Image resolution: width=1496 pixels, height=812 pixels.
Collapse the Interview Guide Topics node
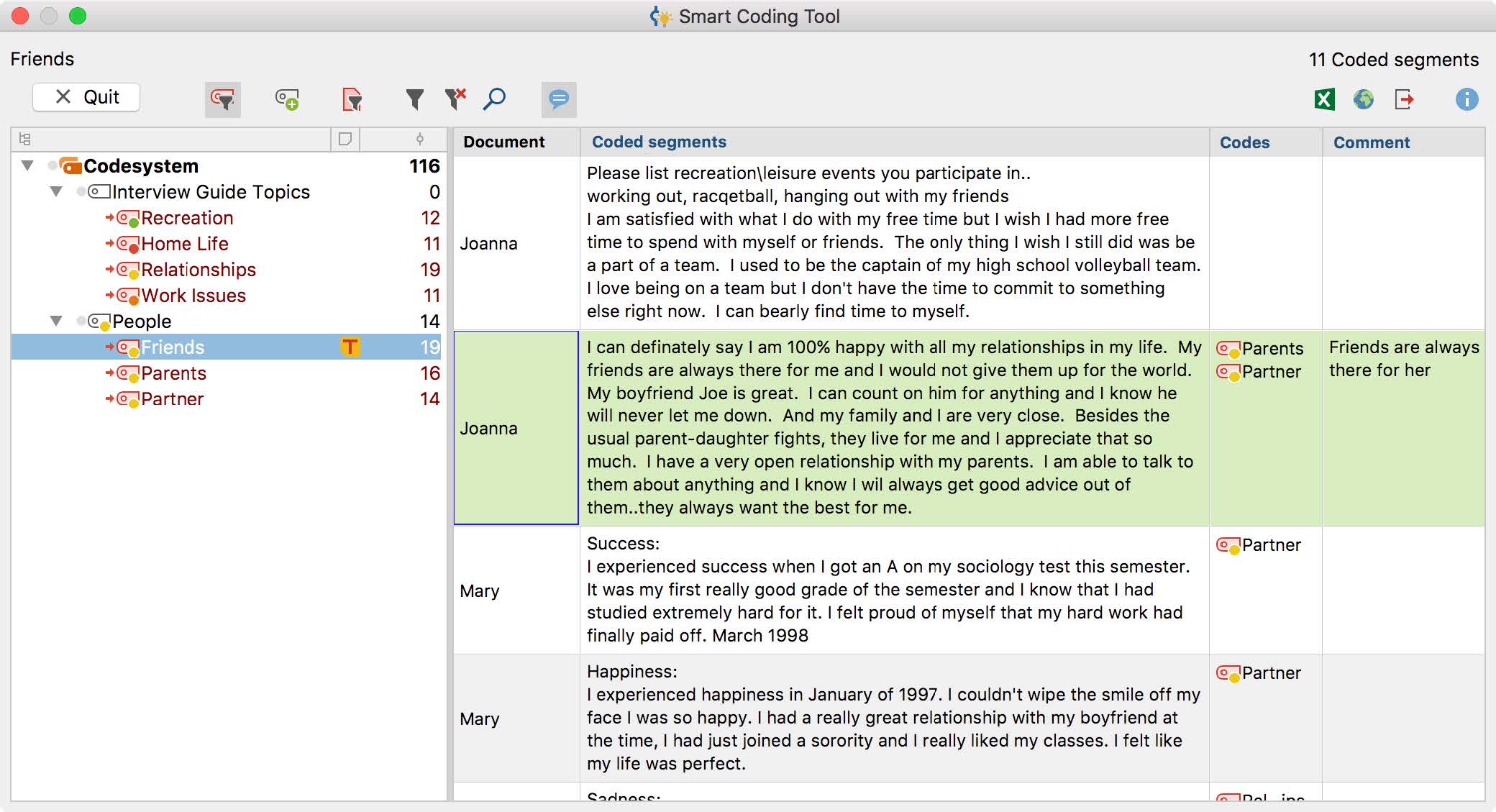56,191
